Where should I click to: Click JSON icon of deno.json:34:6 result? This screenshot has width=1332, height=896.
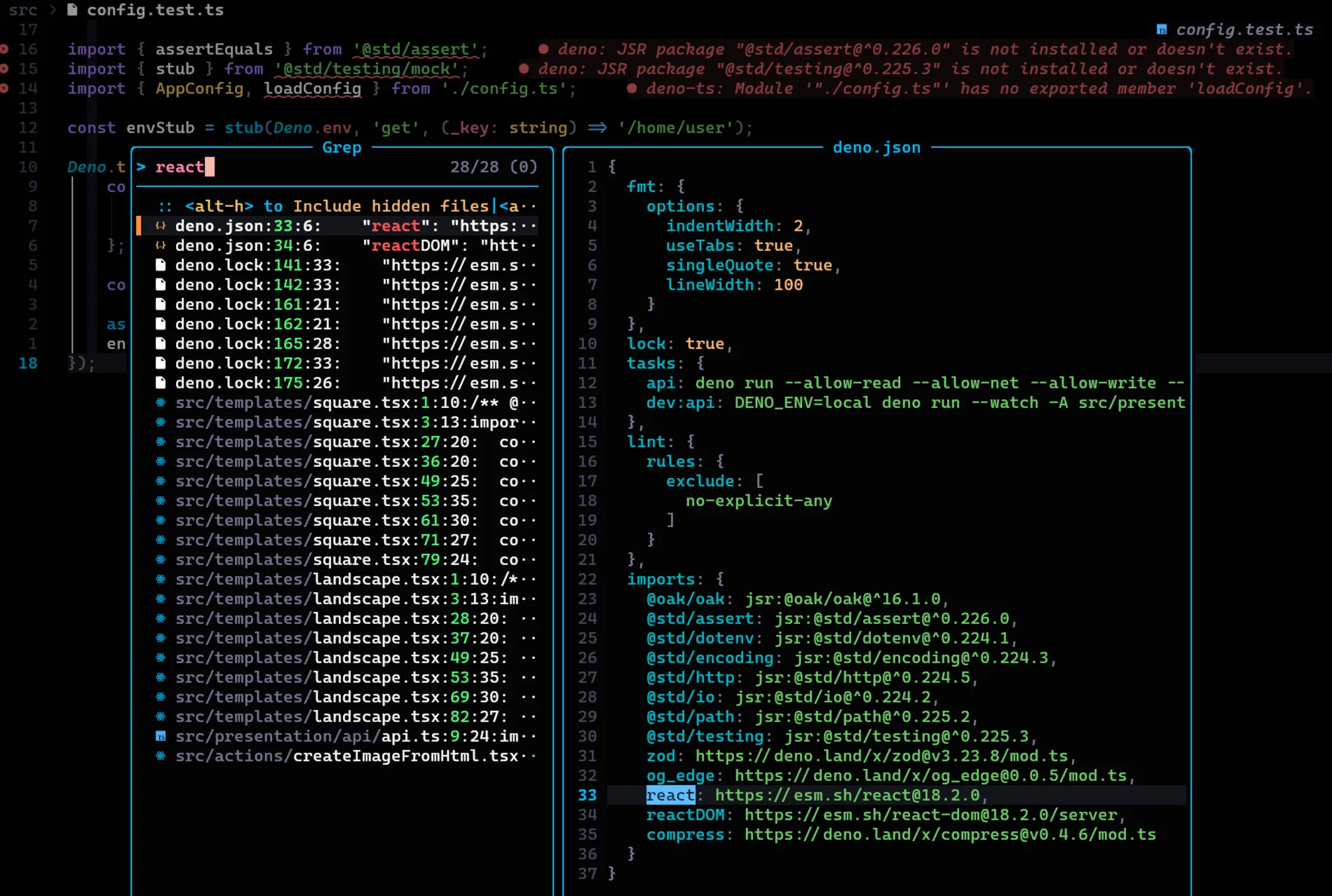(x=161, y=245)
